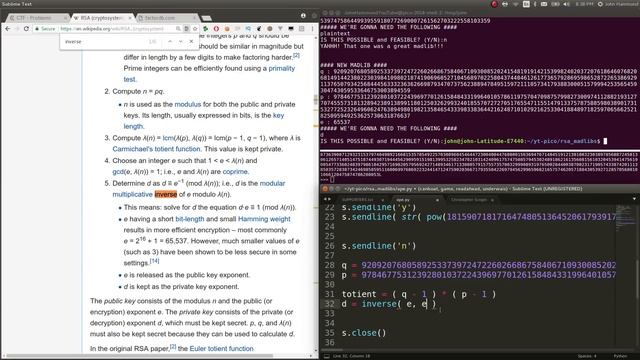Image resolution: width=640 pixels, height=360 pixels.
Task: Follow the 'bit-length' link
Action: click(x=189, y=219)
